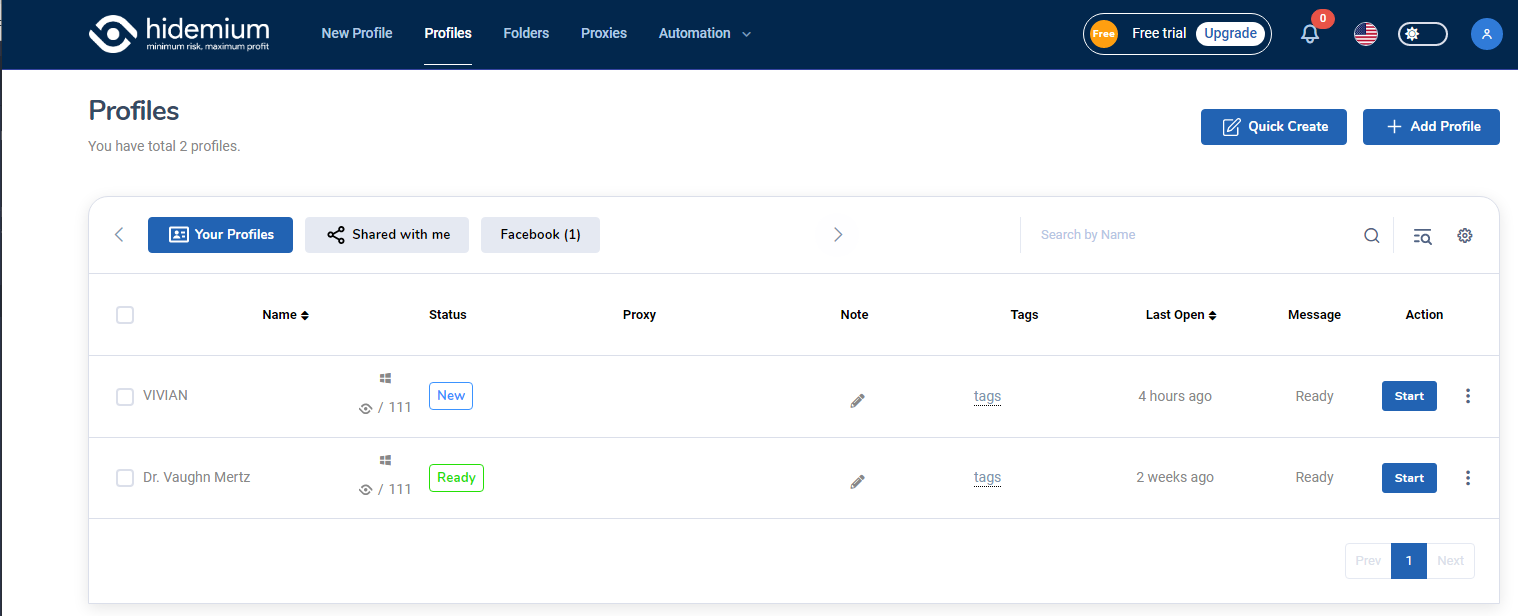1518x616 pixels.
Task: Open advanced search filter icon
Action: (1421, 235)
